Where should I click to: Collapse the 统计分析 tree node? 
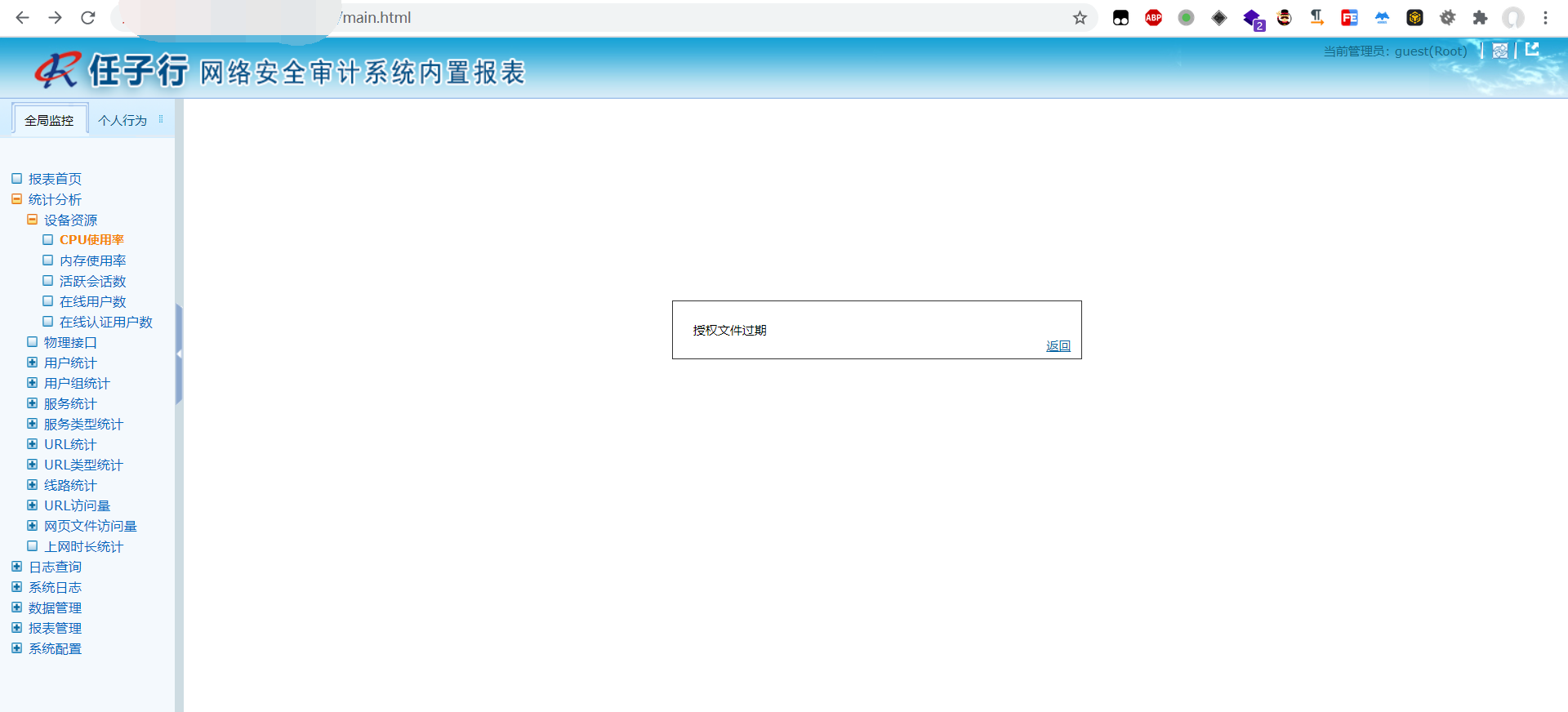[x=16, y=199]
